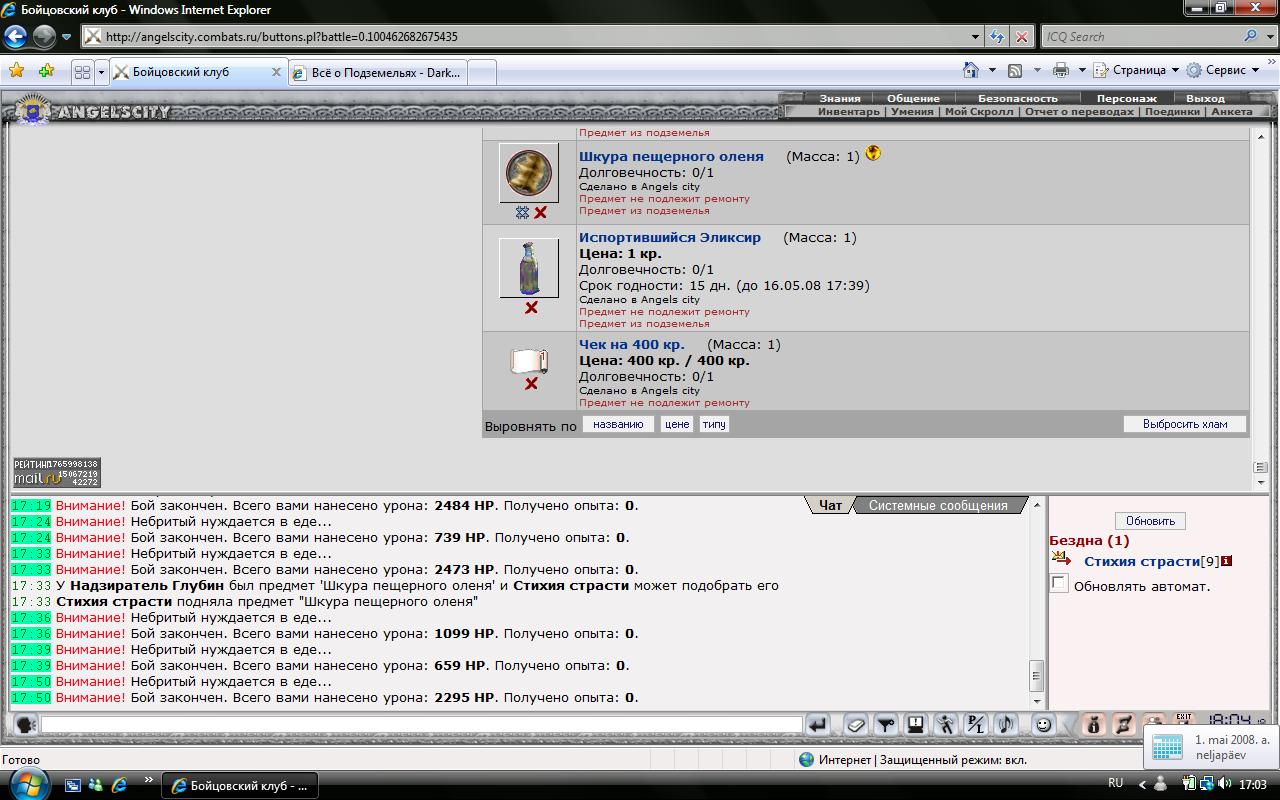Open the Персонаж menu
The width and height of the screenshot is (1280, 800).
pos(1126,99)
